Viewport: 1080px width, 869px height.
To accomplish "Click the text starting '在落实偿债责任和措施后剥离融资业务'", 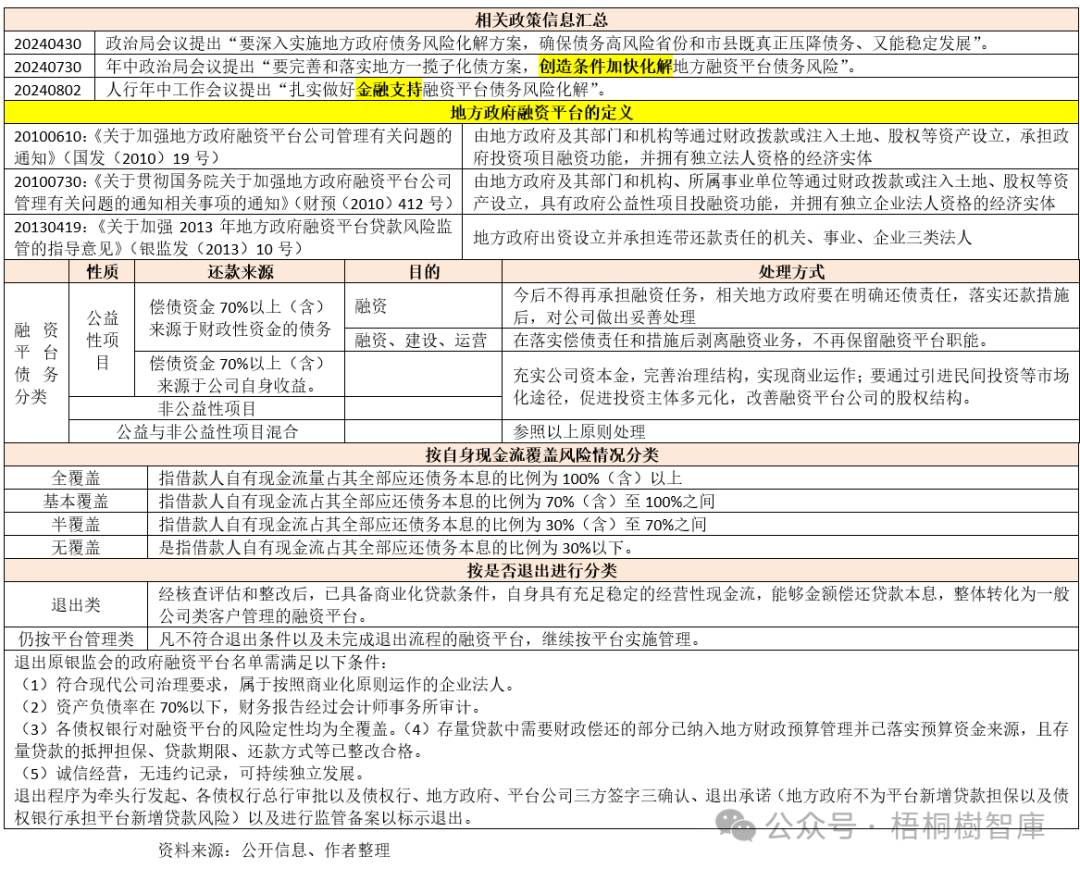I will click(x=751, y=340).
